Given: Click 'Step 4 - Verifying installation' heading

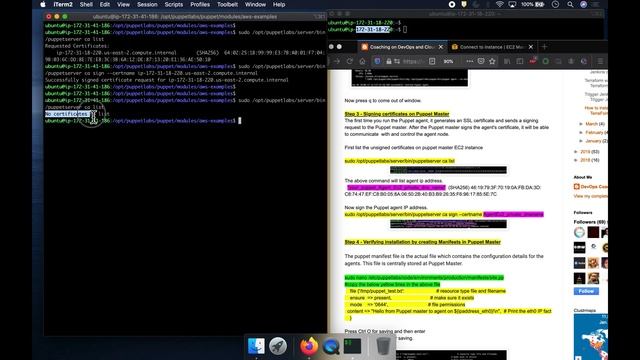Looking at the screenshot, I should tap(422, 242).
